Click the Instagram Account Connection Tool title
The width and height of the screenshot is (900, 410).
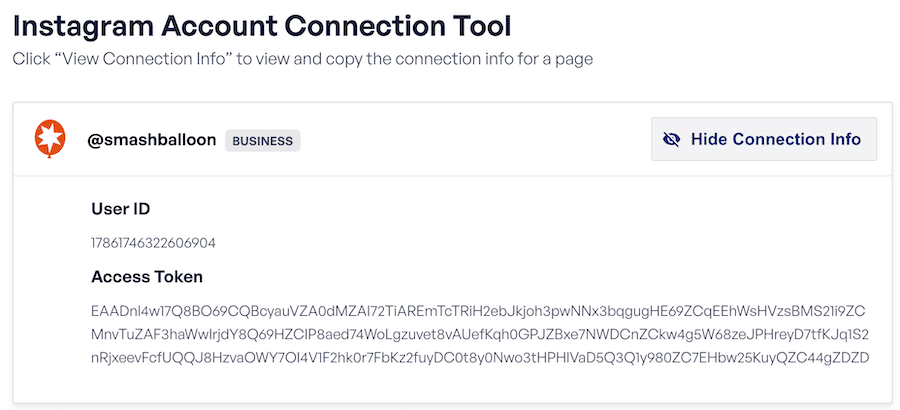(x=262, y=26)
